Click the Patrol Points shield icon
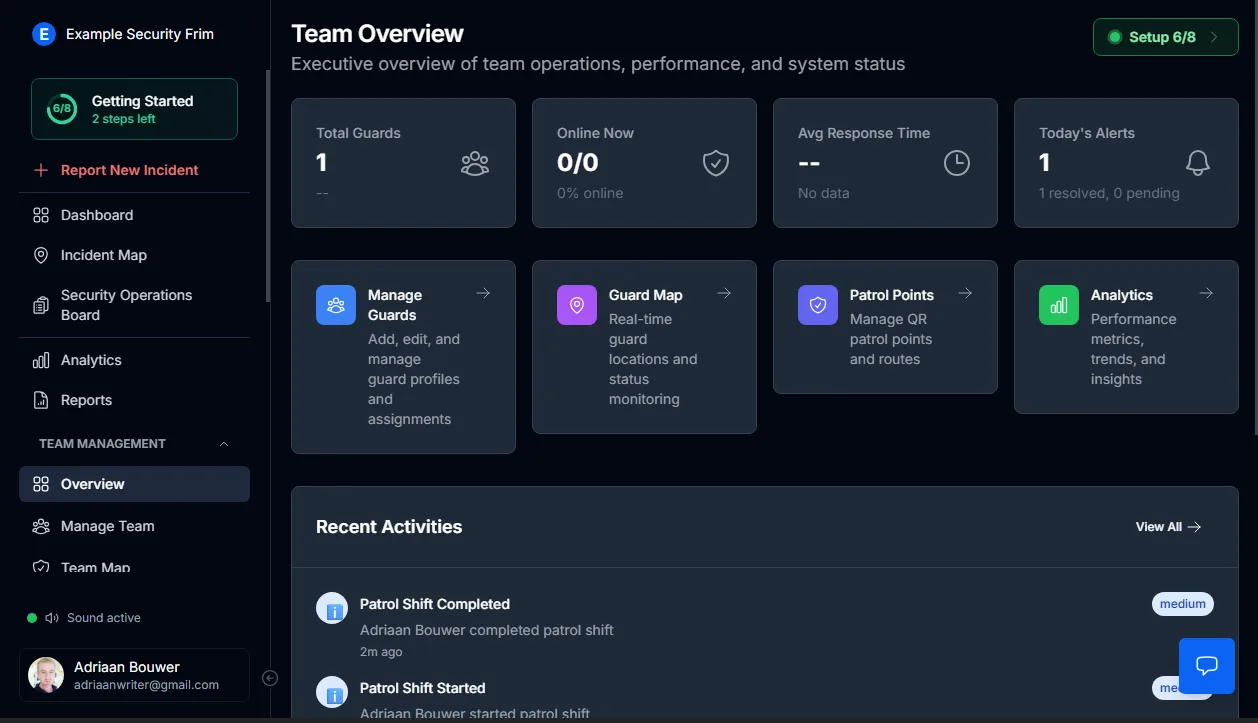The image size is (1258, 723). pos(818,305)
